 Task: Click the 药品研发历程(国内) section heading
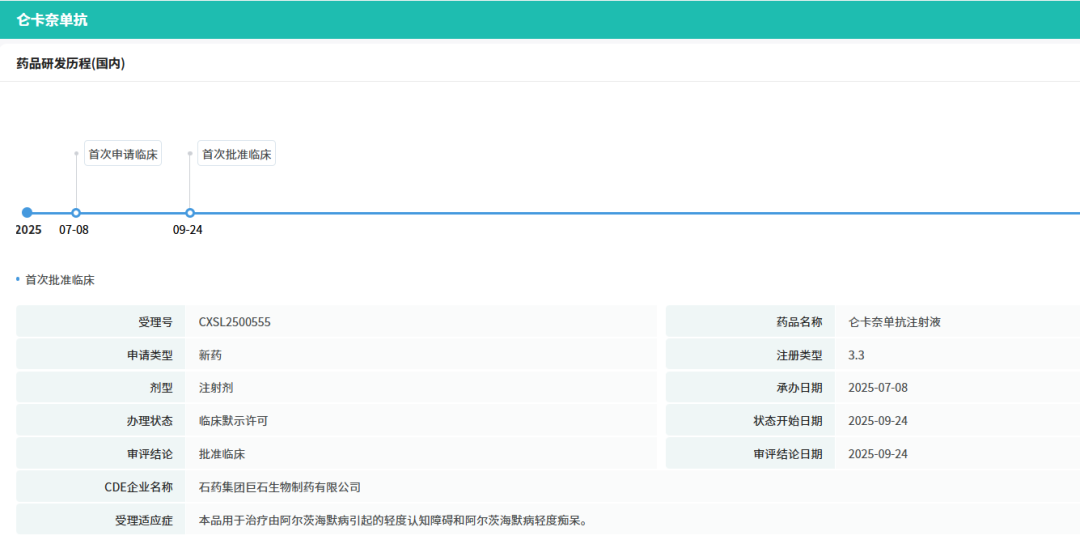click(70, 64)
